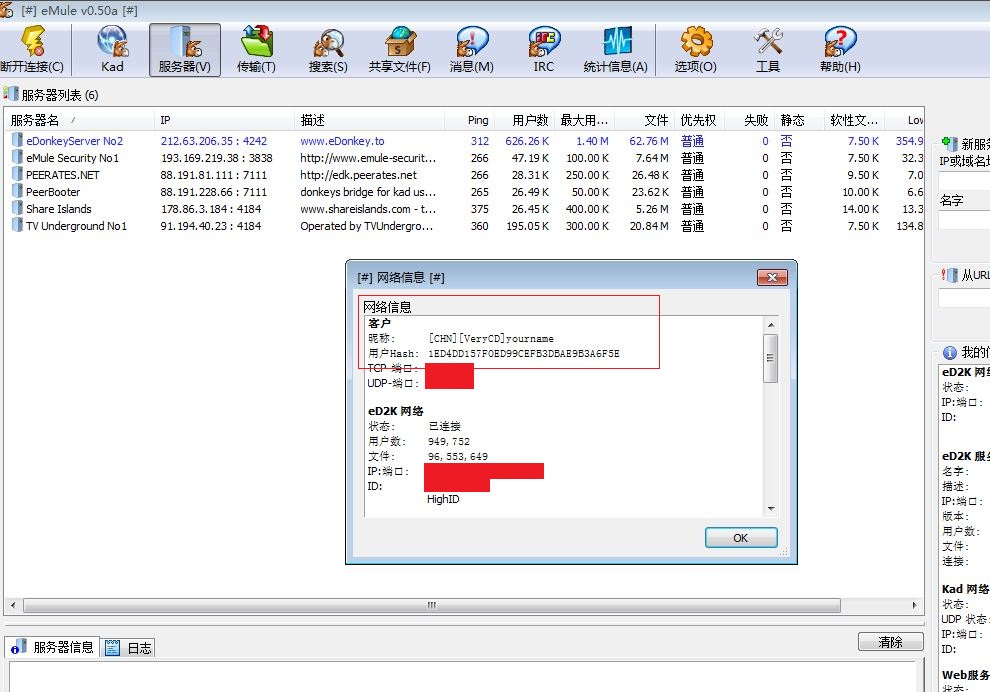Sort by Static (静态) column header
This screenshot has height=692, width=990.
pyautogui.click(x=799, y=120)
